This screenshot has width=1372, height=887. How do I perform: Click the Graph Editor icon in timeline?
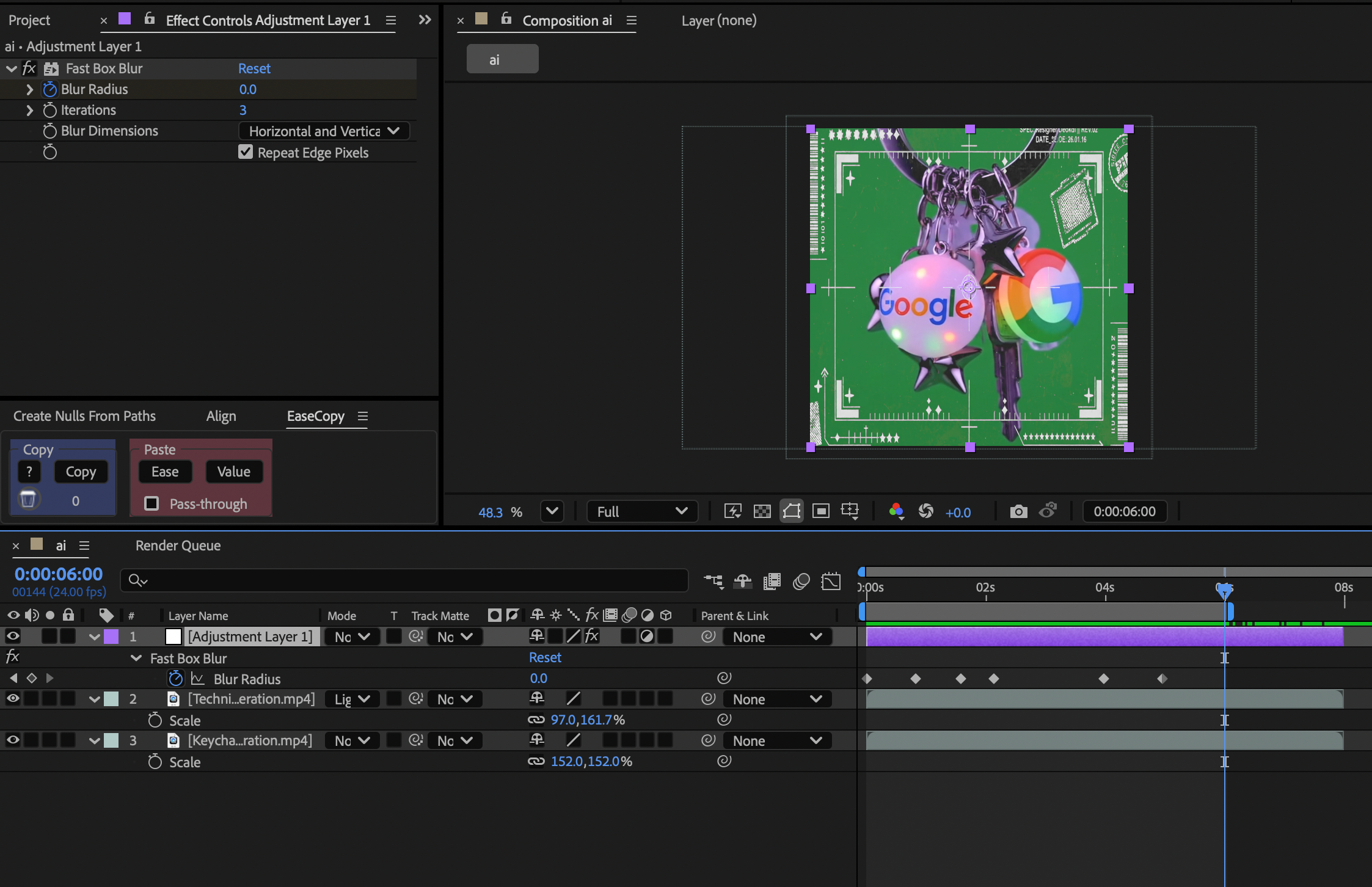(831, 581)
